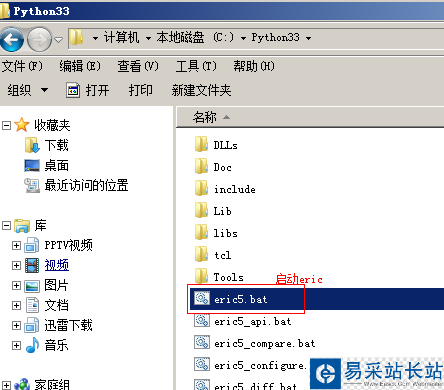Select the 视频 library link

pyautogui.click(x=57, y=265)
